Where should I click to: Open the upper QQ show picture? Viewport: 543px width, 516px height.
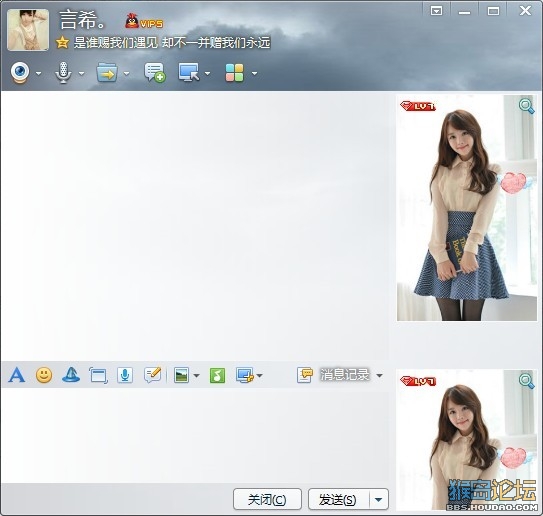(466, 208)
